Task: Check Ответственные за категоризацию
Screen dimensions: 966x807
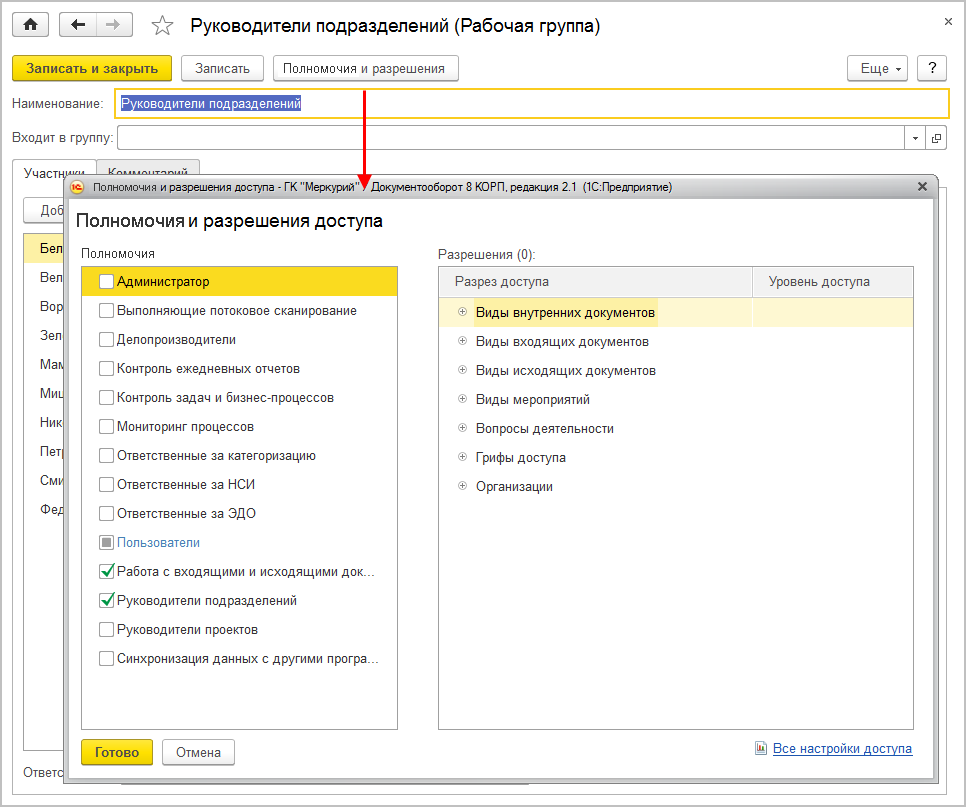Action: (107, 455)
